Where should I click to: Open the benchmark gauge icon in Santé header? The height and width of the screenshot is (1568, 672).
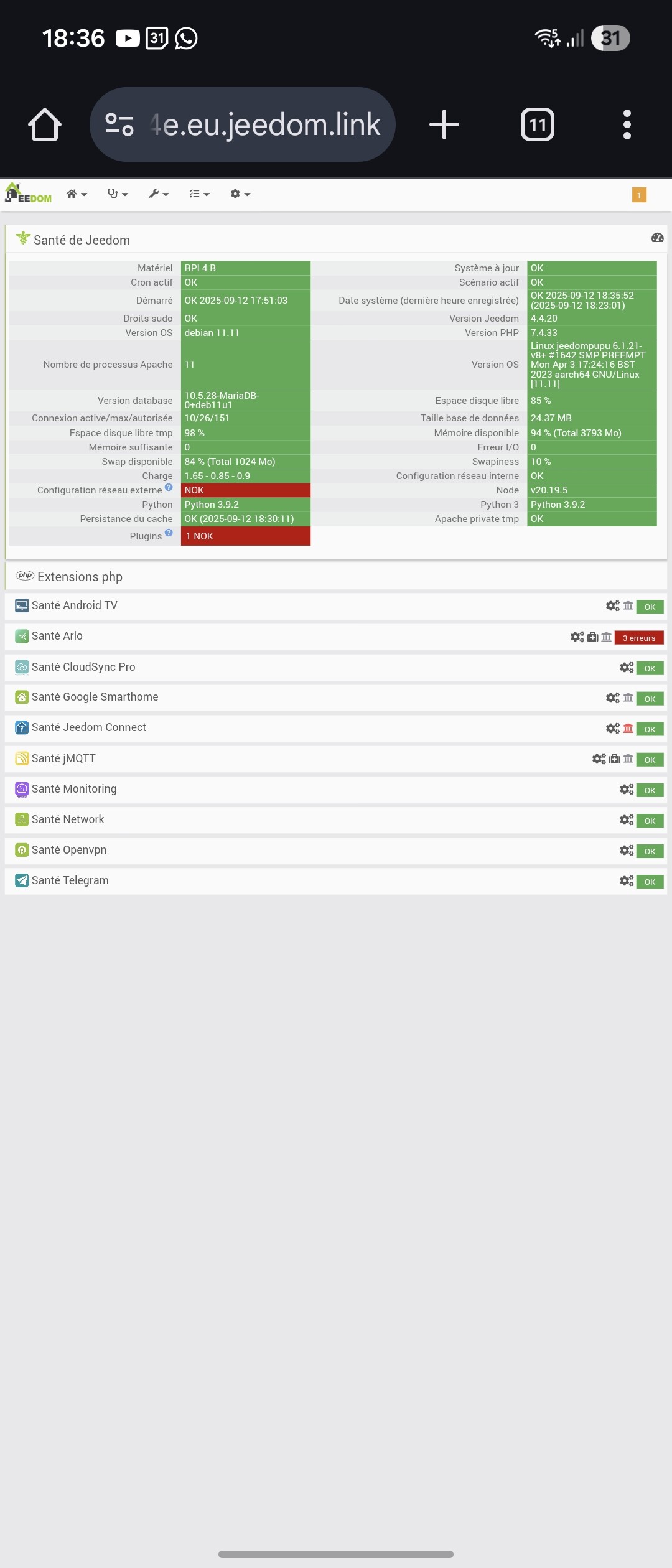[x=657, y=238]
